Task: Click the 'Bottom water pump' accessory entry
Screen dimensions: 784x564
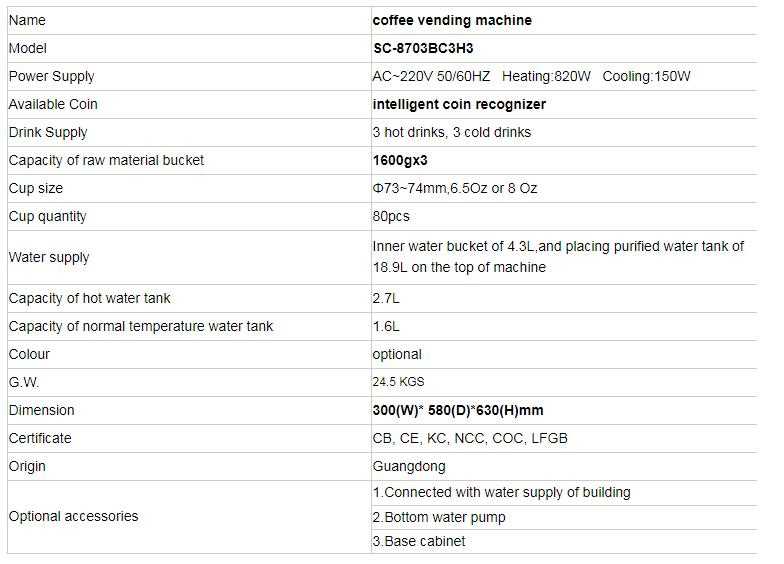Action: pos(439,517)
